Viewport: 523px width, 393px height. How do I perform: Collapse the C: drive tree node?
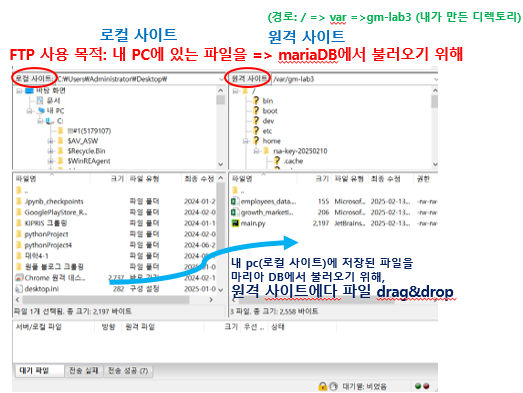[x=40, y=121]
